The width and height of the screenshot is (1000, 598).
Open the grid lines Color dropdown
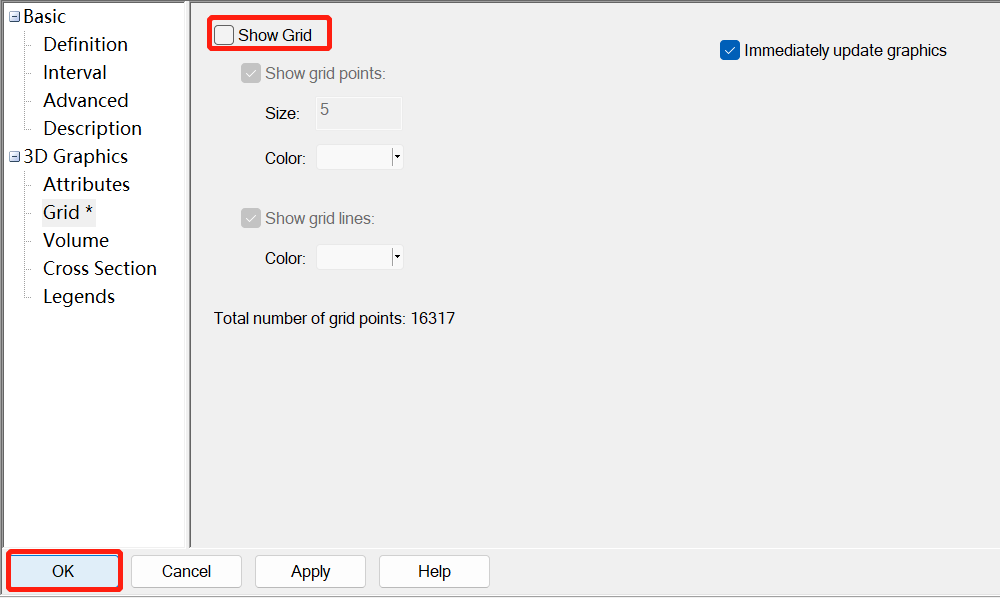pyautogui.click(x=396, y=257)
